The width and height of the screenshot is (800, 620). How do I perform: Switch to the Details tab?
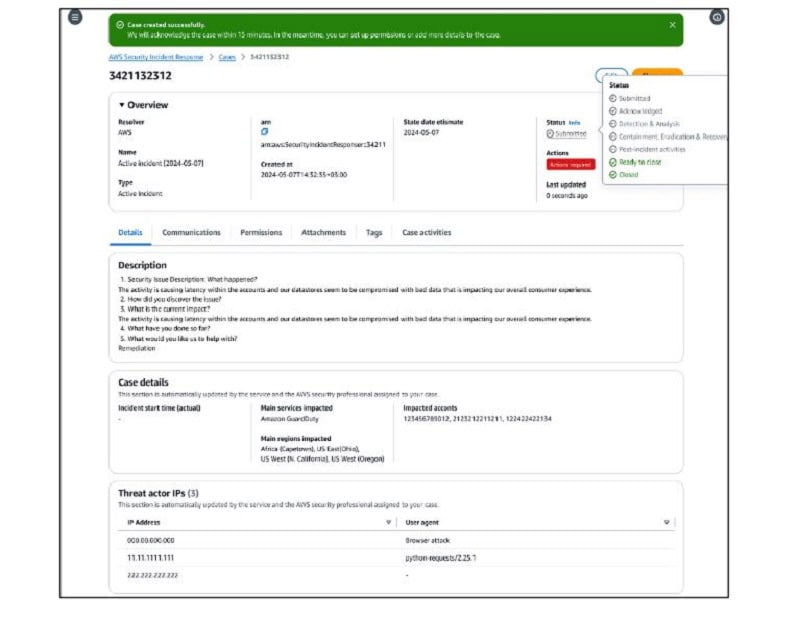(130, 233)
